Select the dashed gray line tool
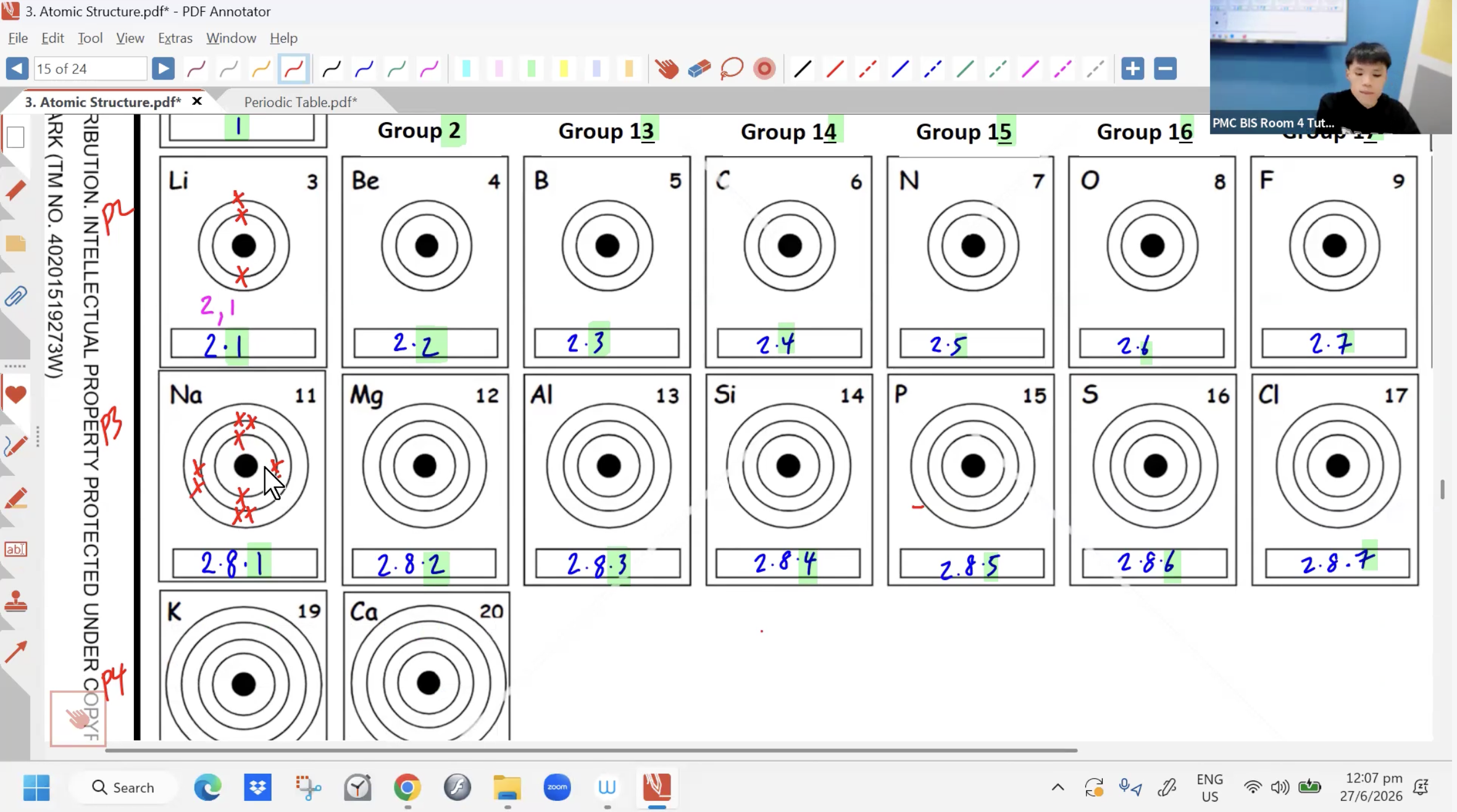Screen dimensions: 1457x812 click(x=1095, y=68)
